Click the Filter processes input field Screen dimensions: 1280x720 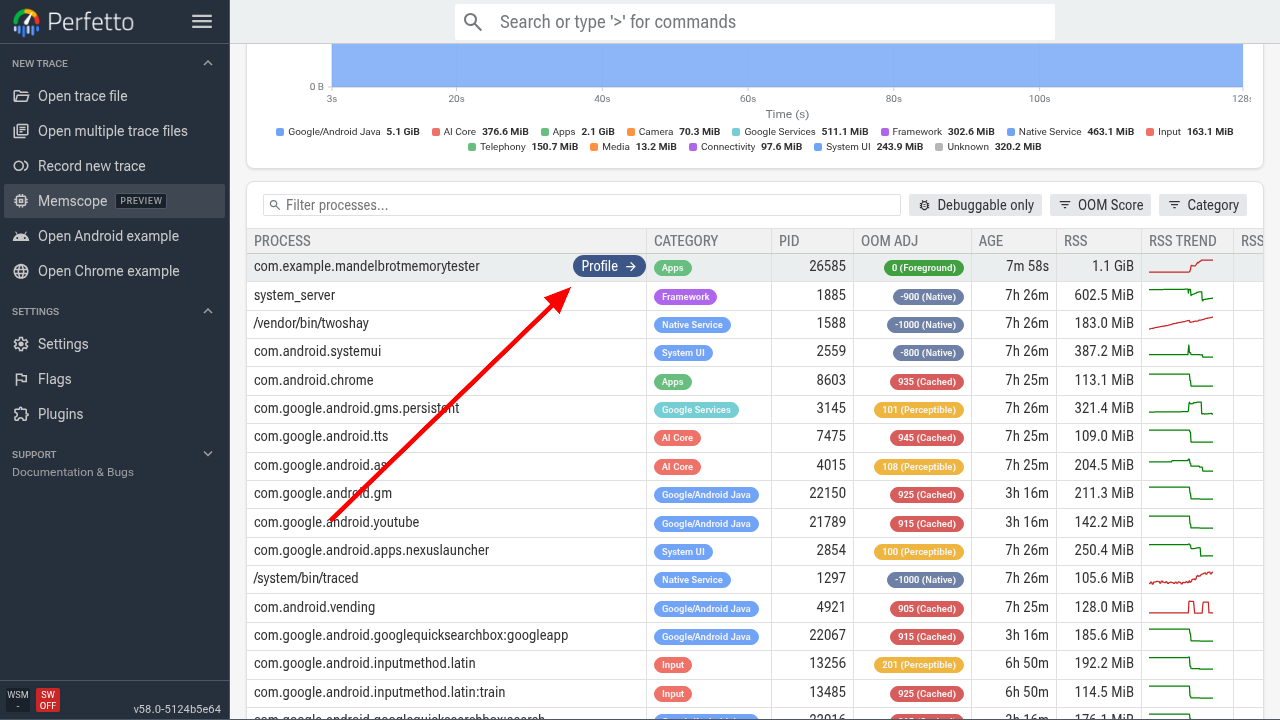tap(582, 205)
